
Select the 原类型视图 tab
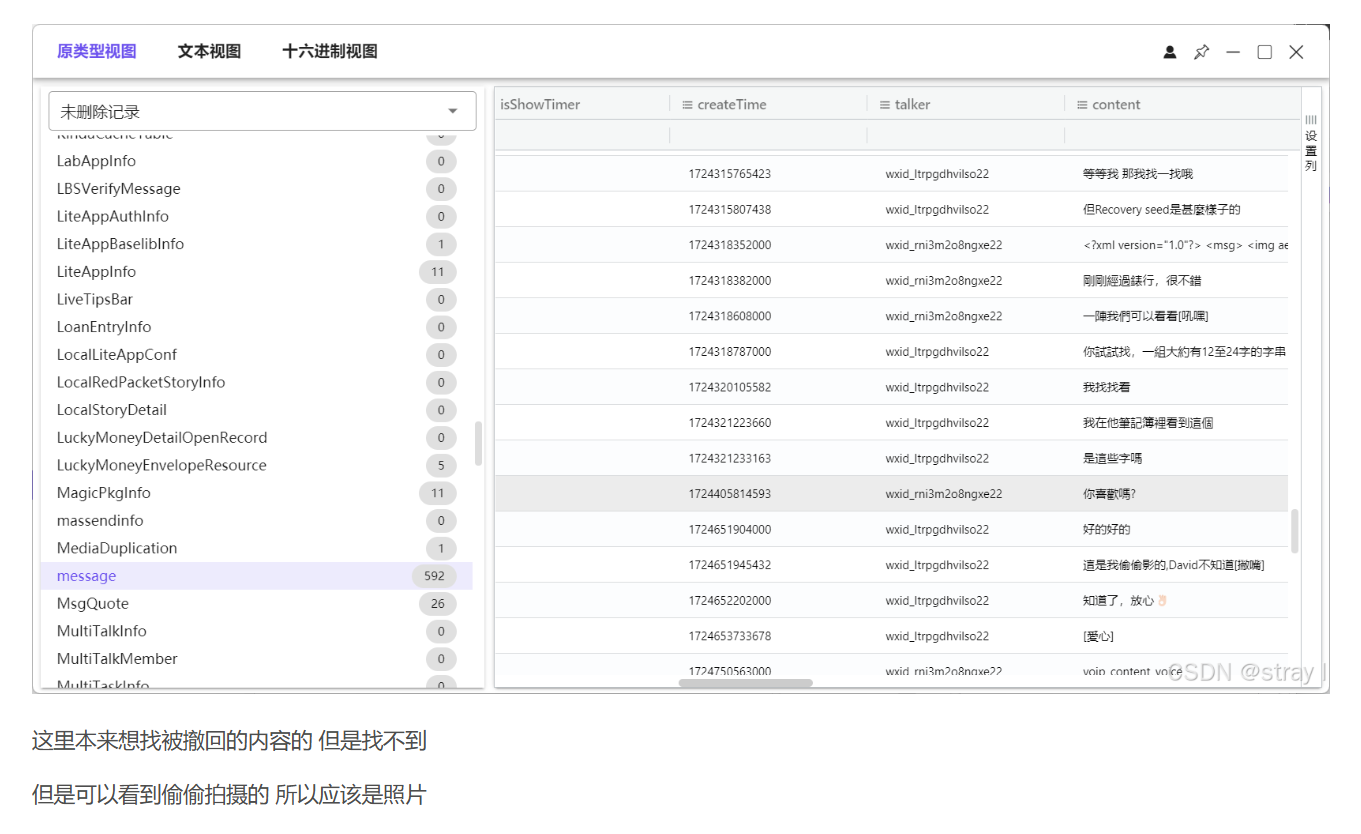tap(96, 51)
